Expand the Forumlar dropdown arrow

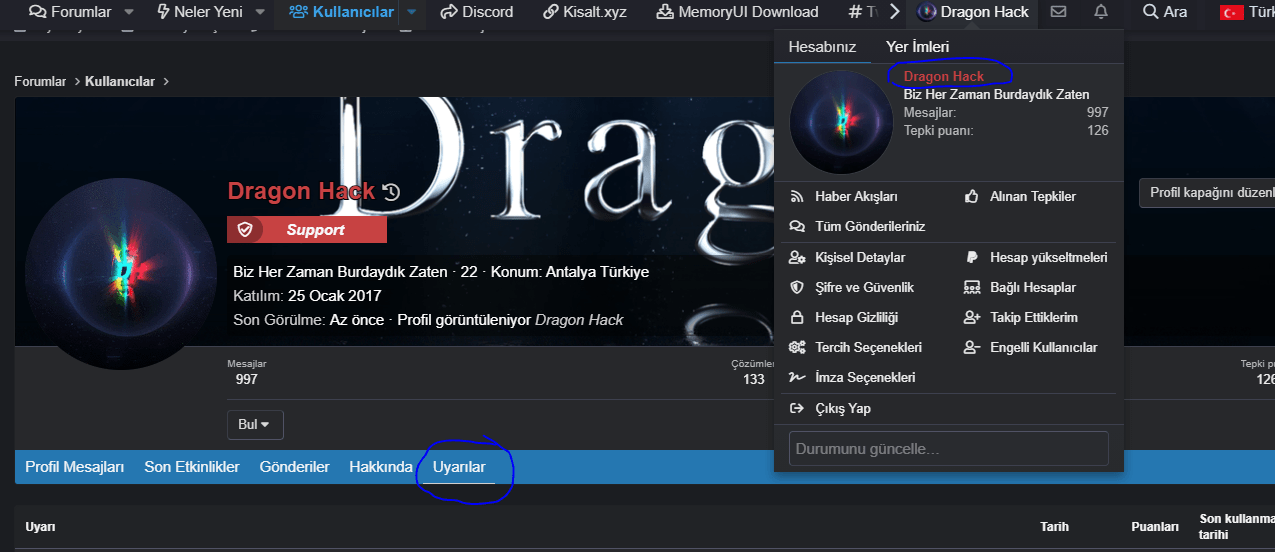[x=129, y=13]
